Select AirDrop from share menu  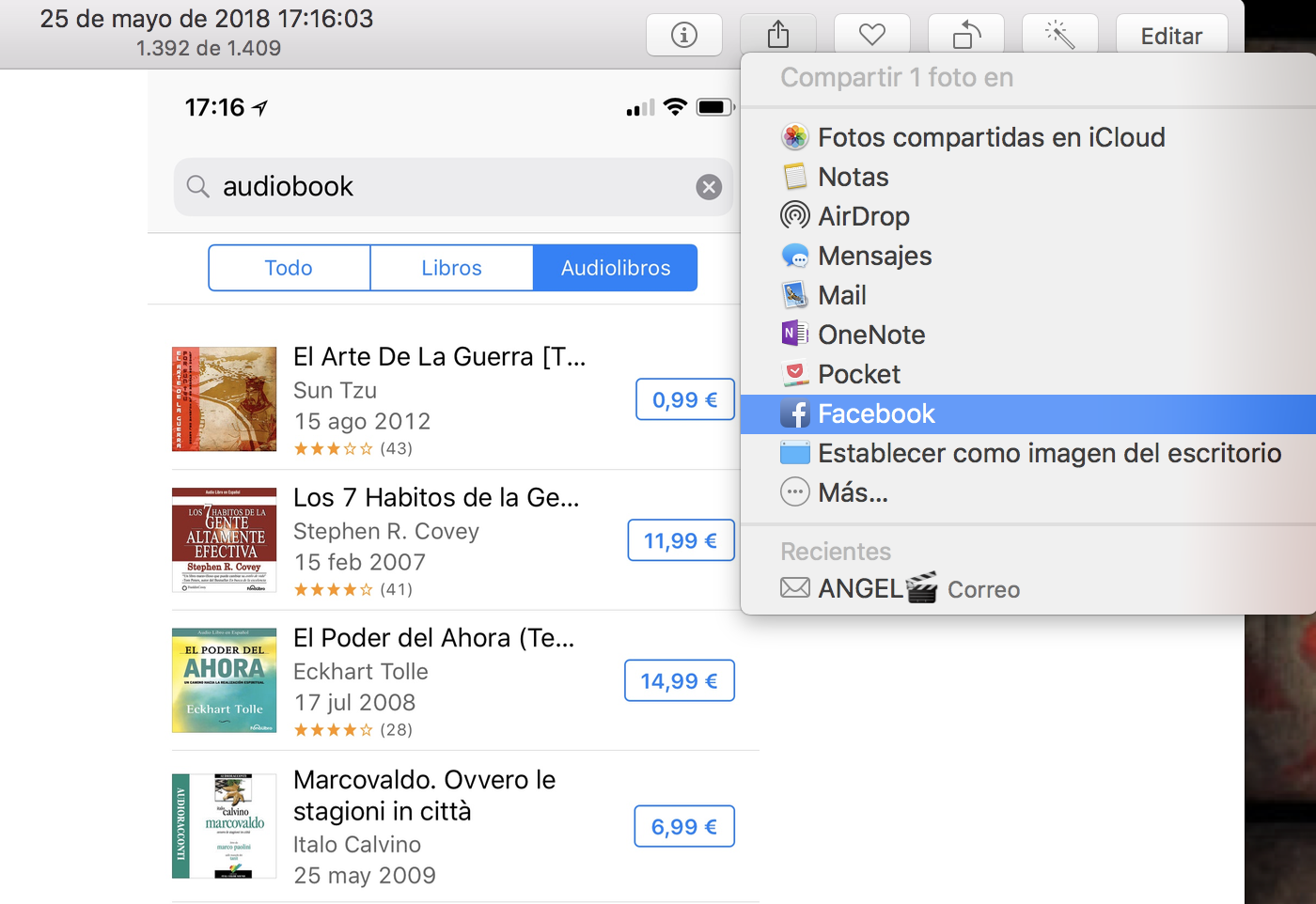pyautogui.click(x=1028, y=216)
